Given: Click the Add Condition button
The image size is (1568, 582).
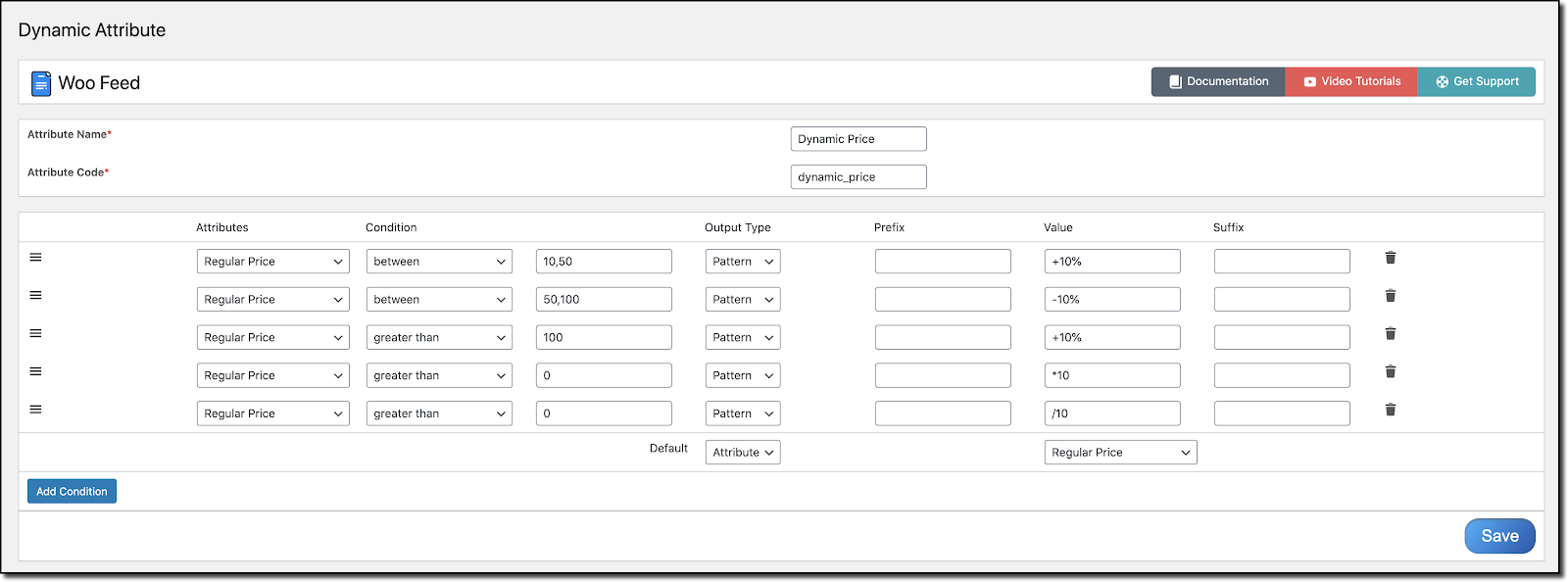Looking at the screenshot, I should pyautogui.click(x=72, y=492).
